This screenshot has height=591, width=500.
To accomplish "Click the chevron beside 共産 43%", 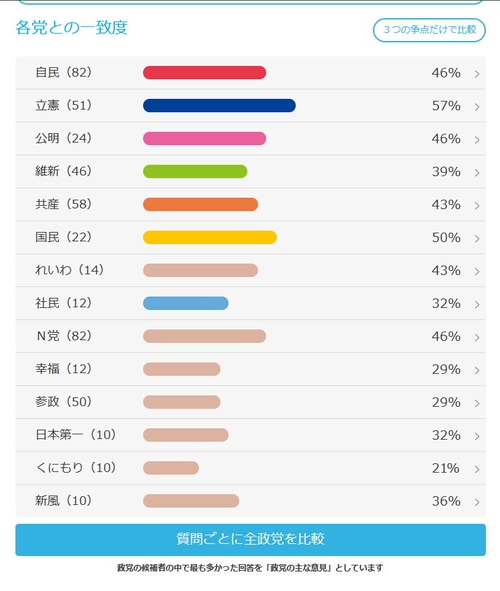I will [477, 206].
